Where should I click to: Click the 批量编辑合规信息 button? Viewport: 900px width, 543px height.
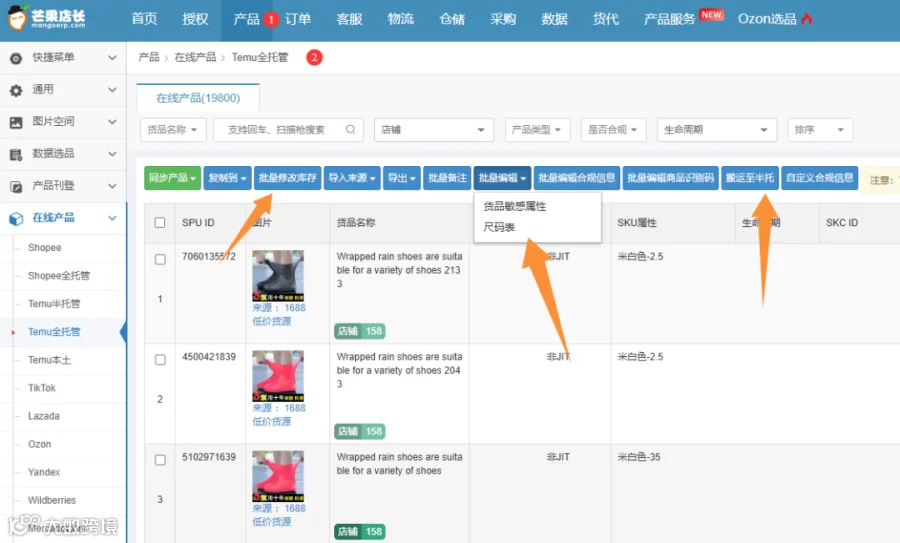(x=577, y=178)
